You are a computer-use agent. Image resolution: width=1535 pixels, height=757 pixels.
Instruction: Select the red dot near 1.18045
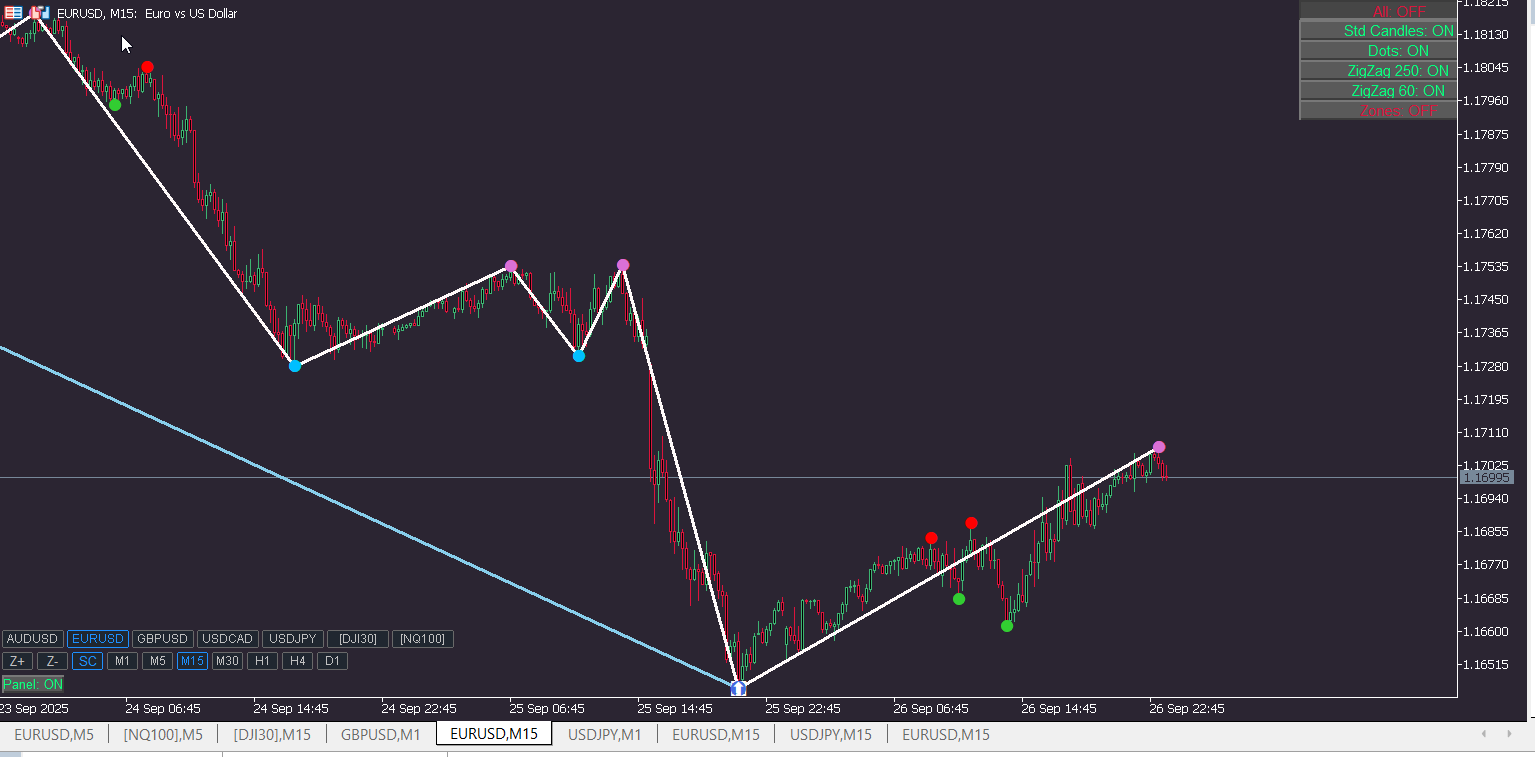[147, 67]
